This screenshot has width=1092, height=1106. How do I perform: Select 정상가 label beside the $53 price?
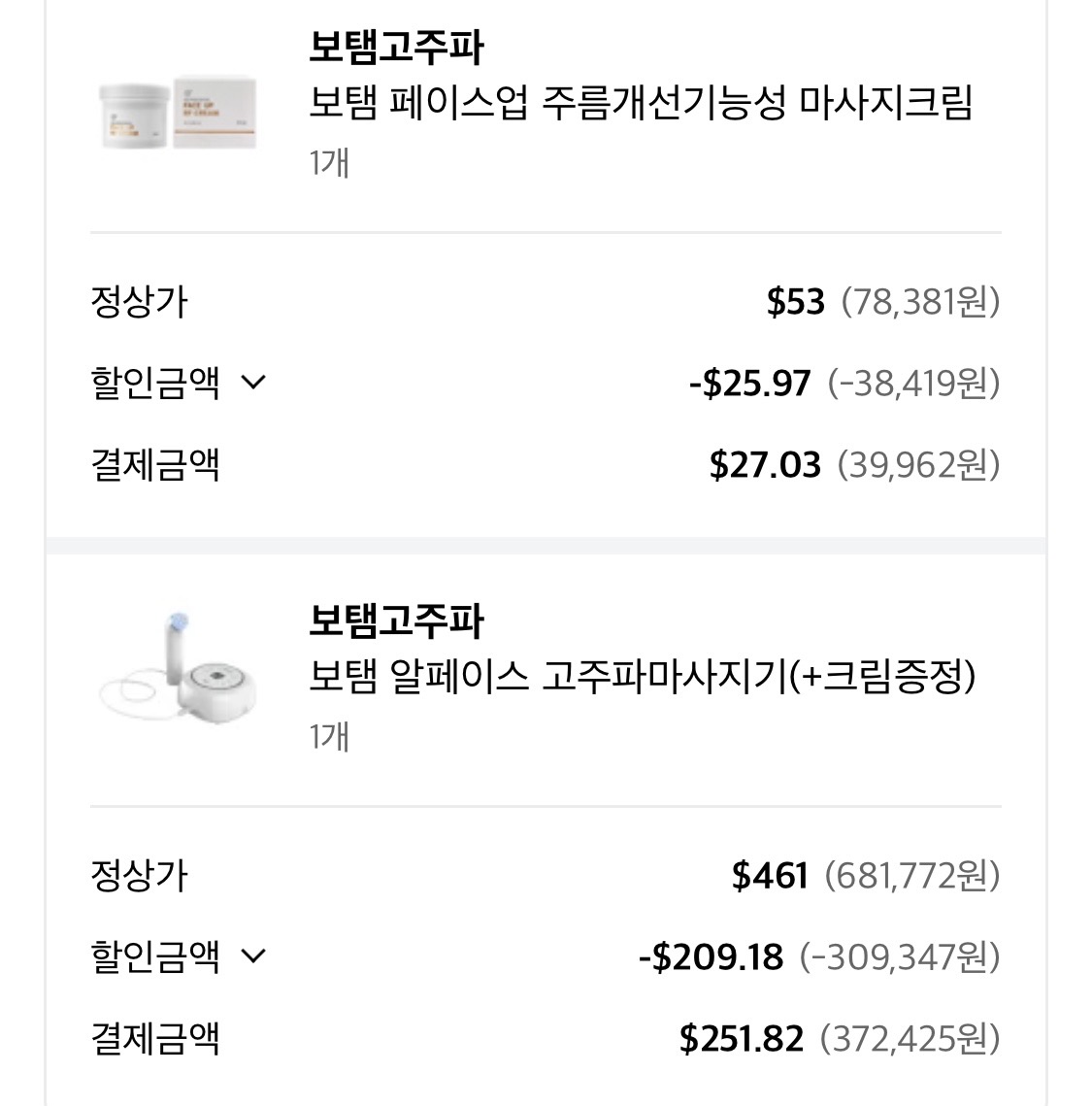click(x=139, y=301)
